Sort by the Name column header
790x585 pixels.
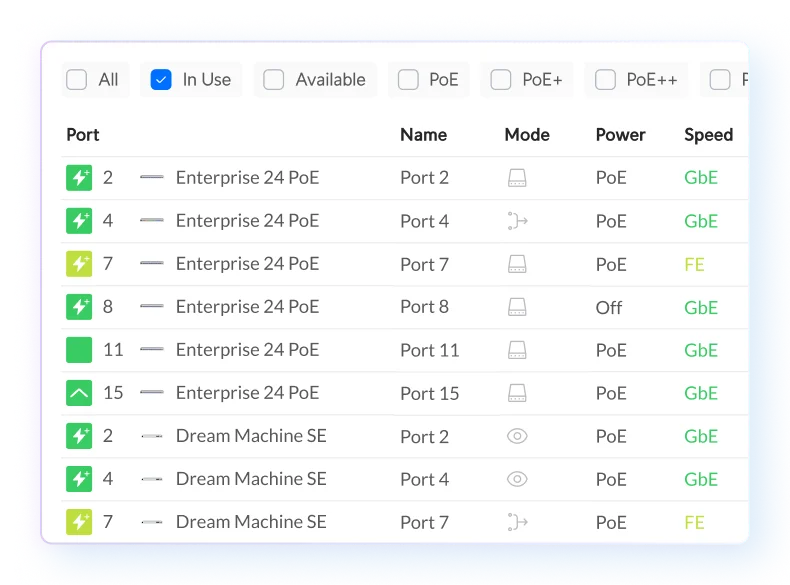click(x=423, y=135)
